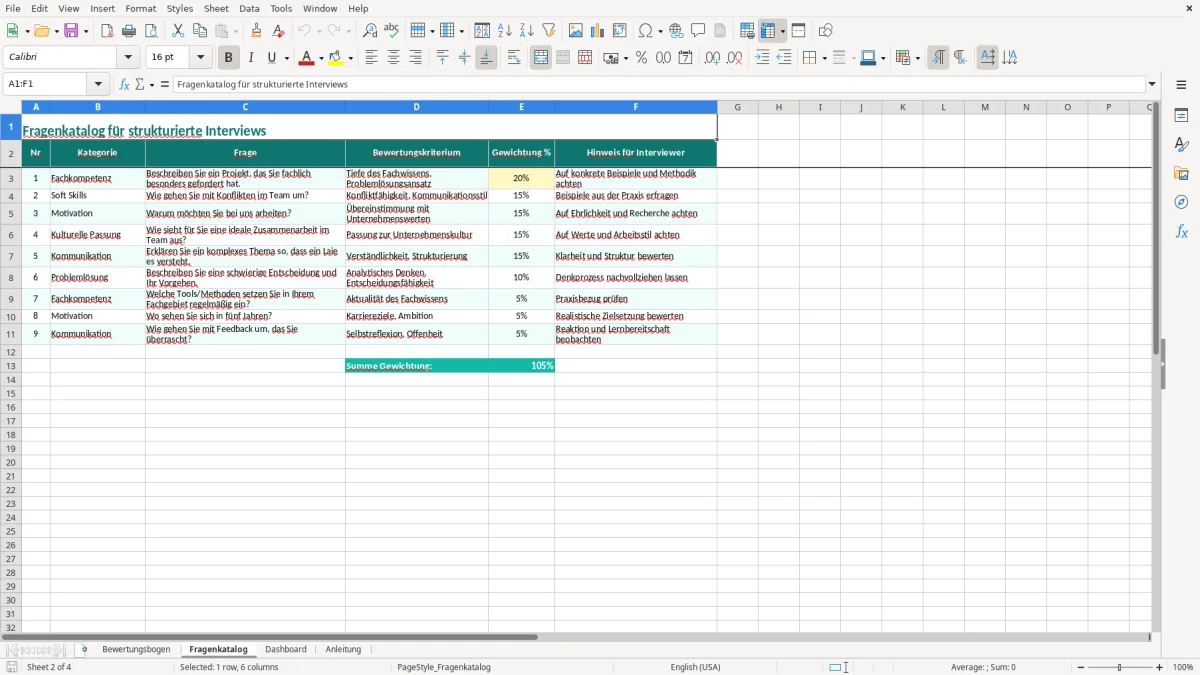This screenshot has height=675, width=1200.
Task: Toggle Bold formatting
Action: (229, 58)
